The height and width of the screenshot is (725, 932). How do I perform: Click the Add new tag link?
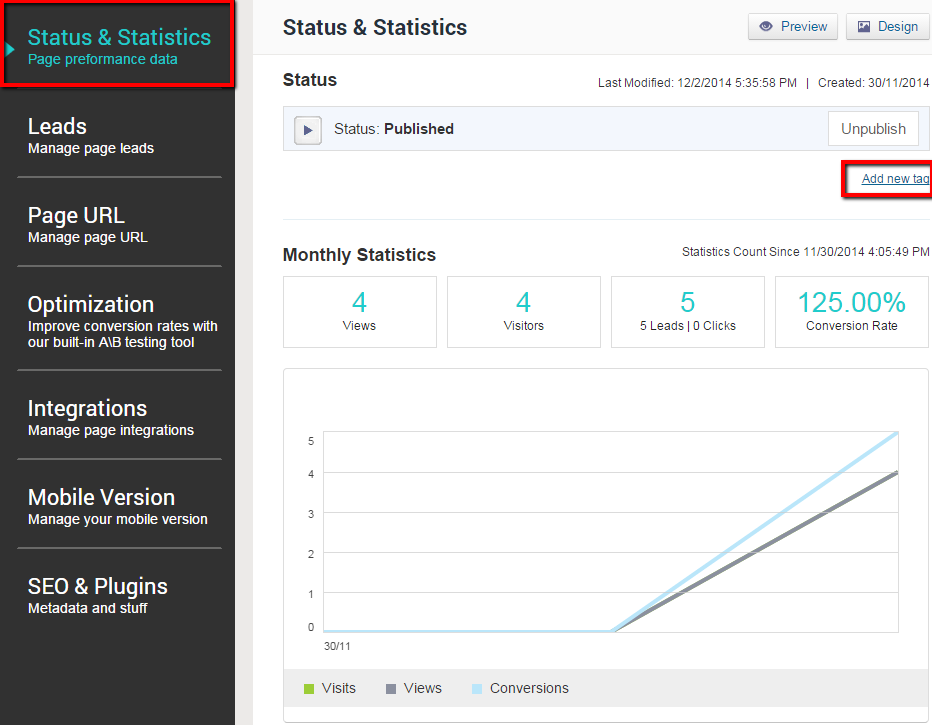coord(895,178)
